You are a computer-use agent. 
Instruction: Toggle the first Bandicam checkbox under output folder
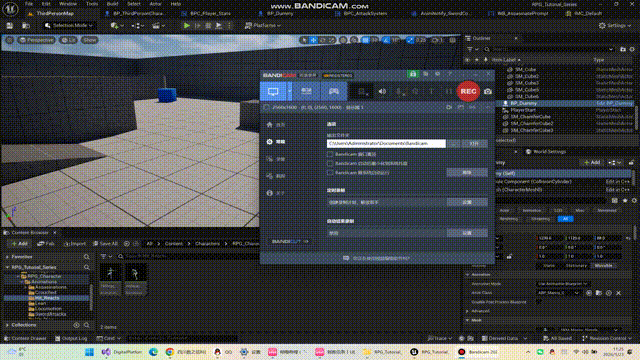(x=330, y=154)
